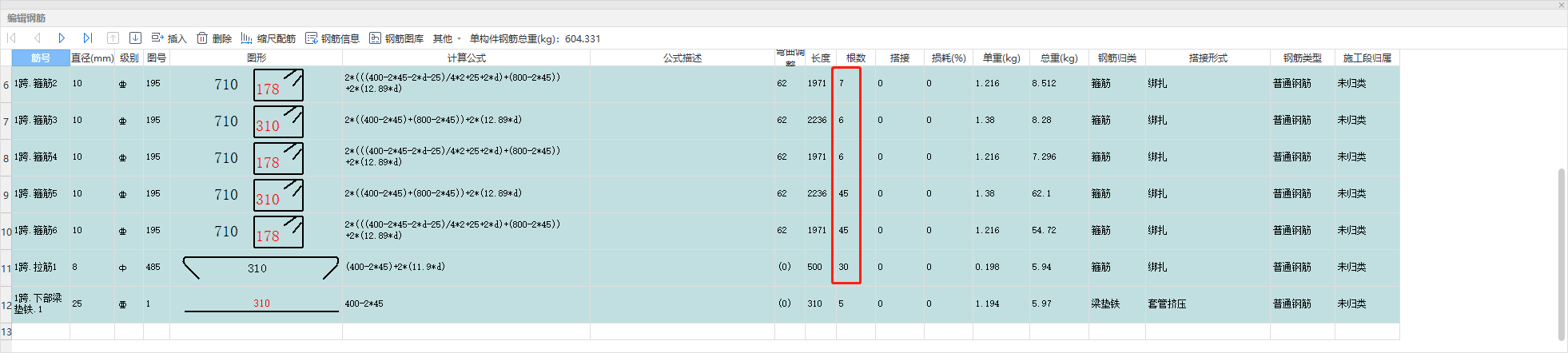Click the 长度 column header
This screenshot has width=1568, height=353.
click(821, 58)
